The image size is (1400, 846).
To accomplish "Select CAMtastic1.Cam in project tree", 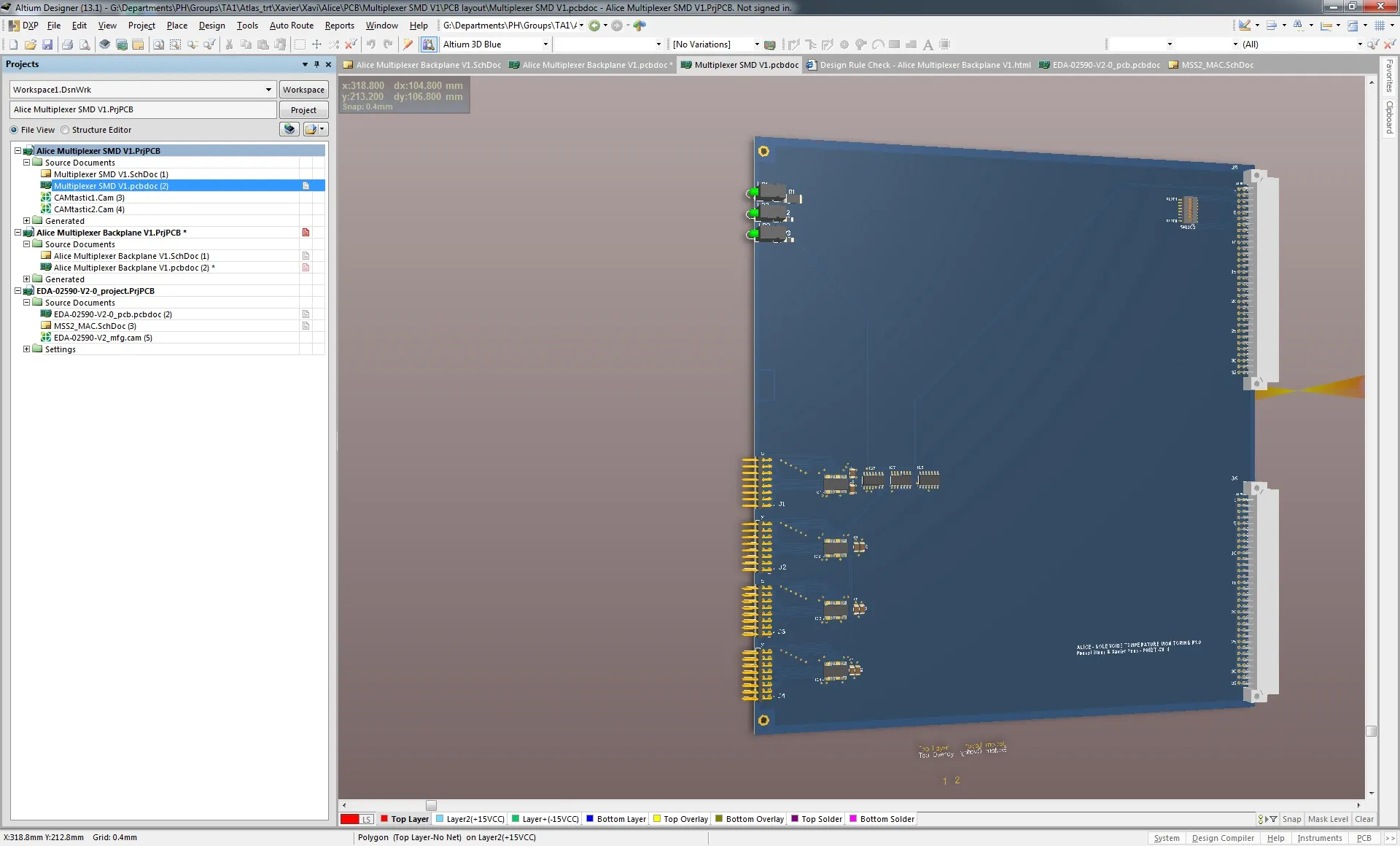I will 89,198.
